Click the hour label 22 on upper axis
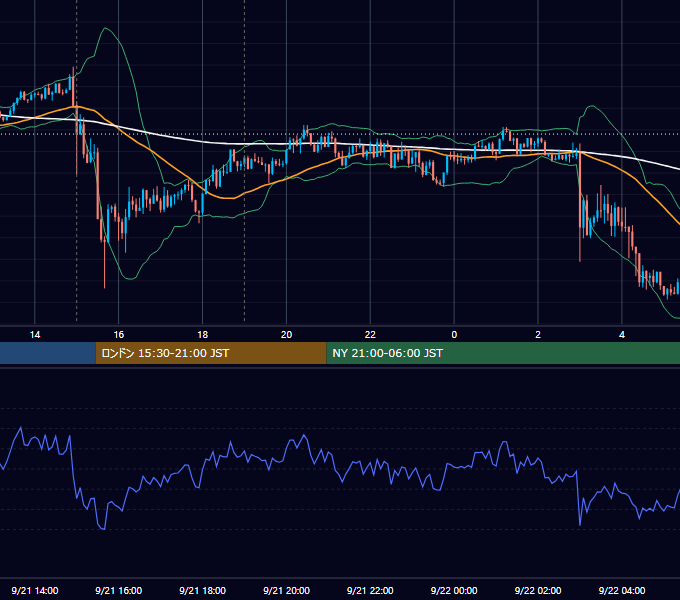The height and width of the screenshot is (600, 680). tap(370, 335)
